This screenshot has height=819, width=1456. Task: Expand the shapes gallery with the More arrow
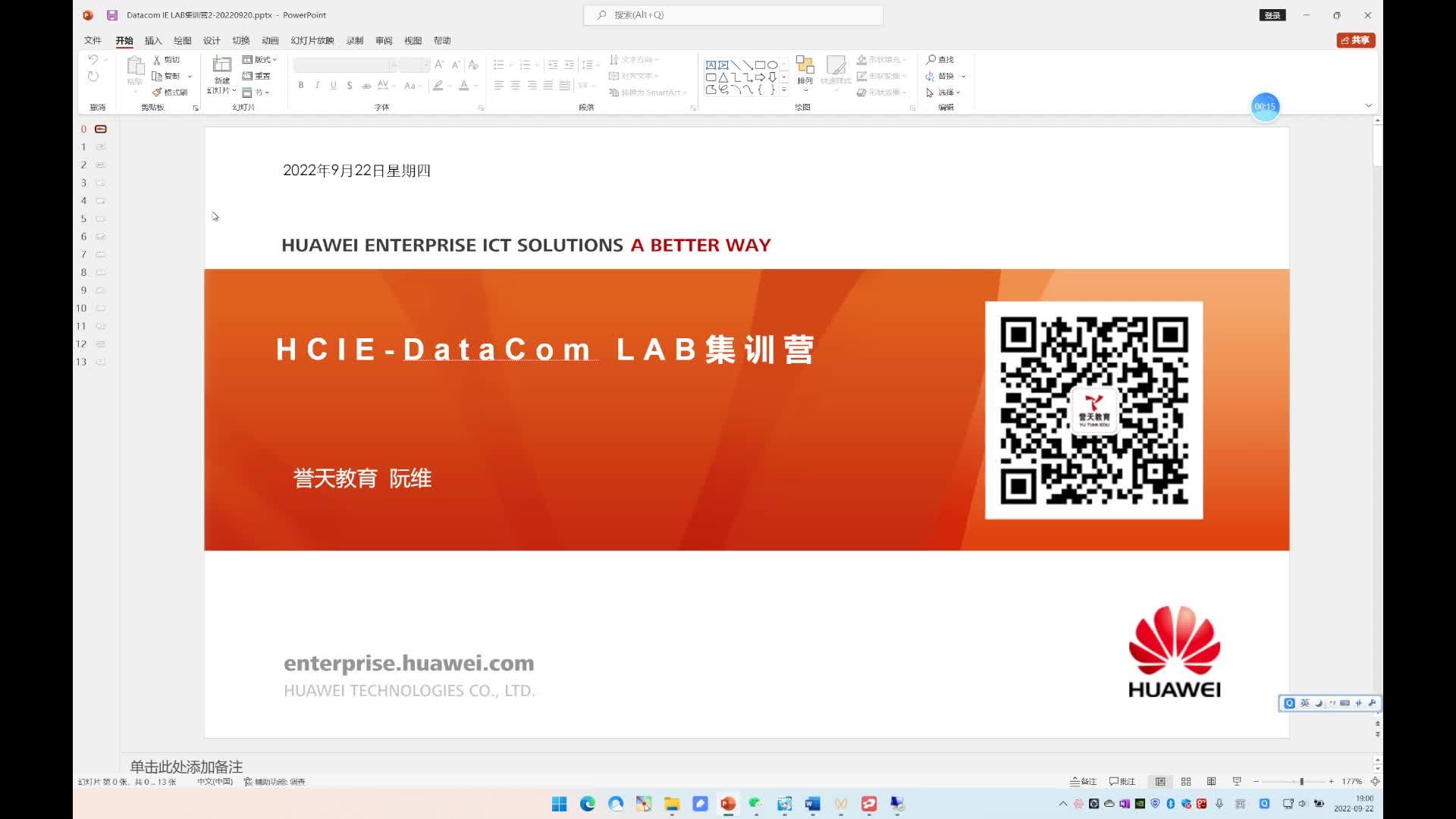pos(784,89)
